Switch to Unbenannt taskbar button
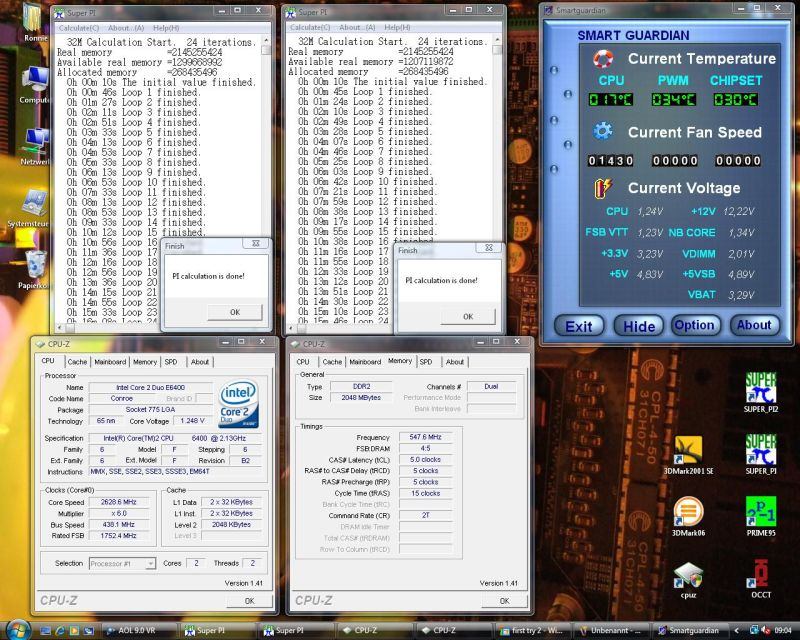 (x=614, y=631)
